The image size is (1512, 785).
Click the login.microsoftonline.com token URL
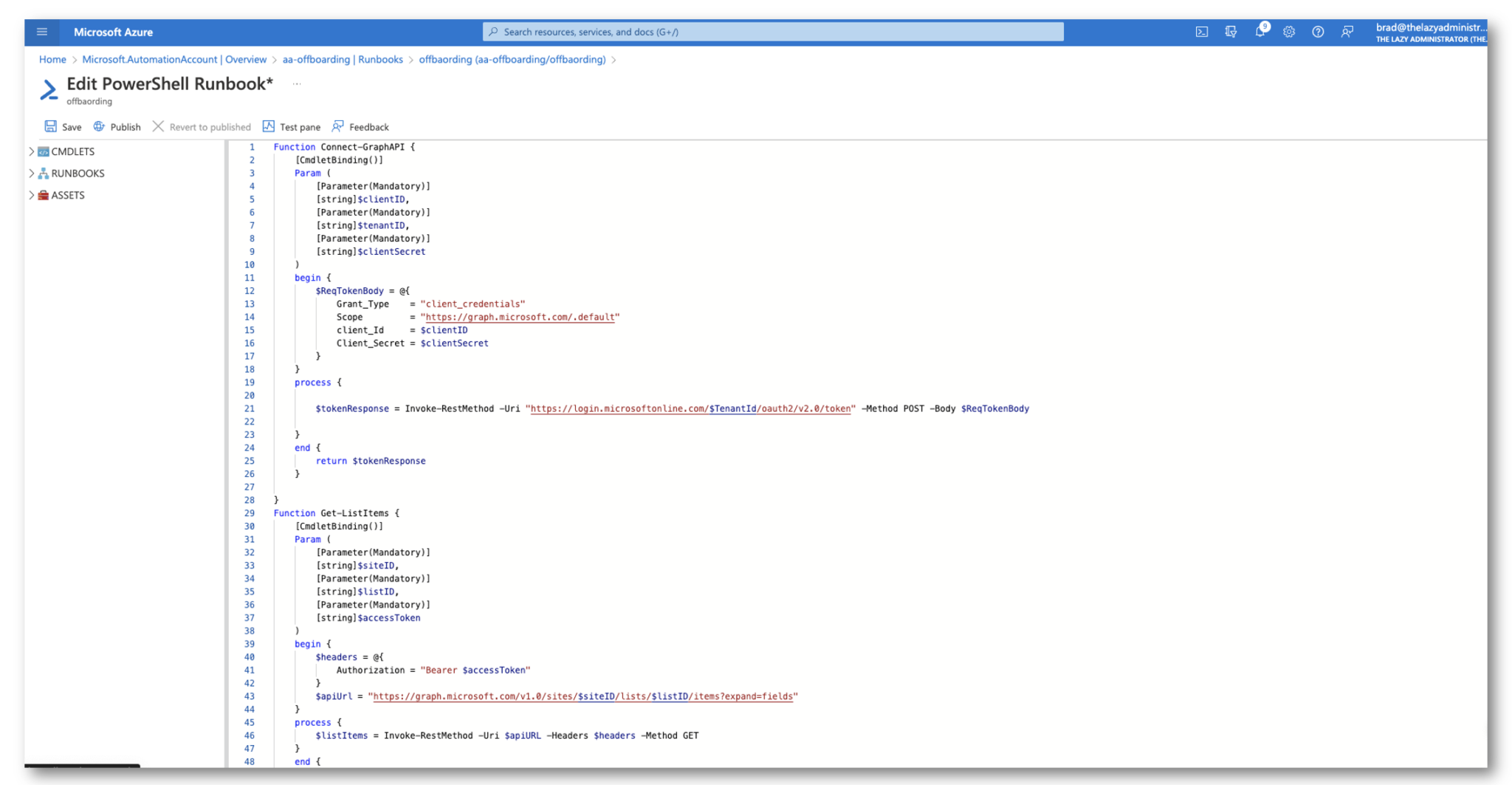[x=690, y=408]
